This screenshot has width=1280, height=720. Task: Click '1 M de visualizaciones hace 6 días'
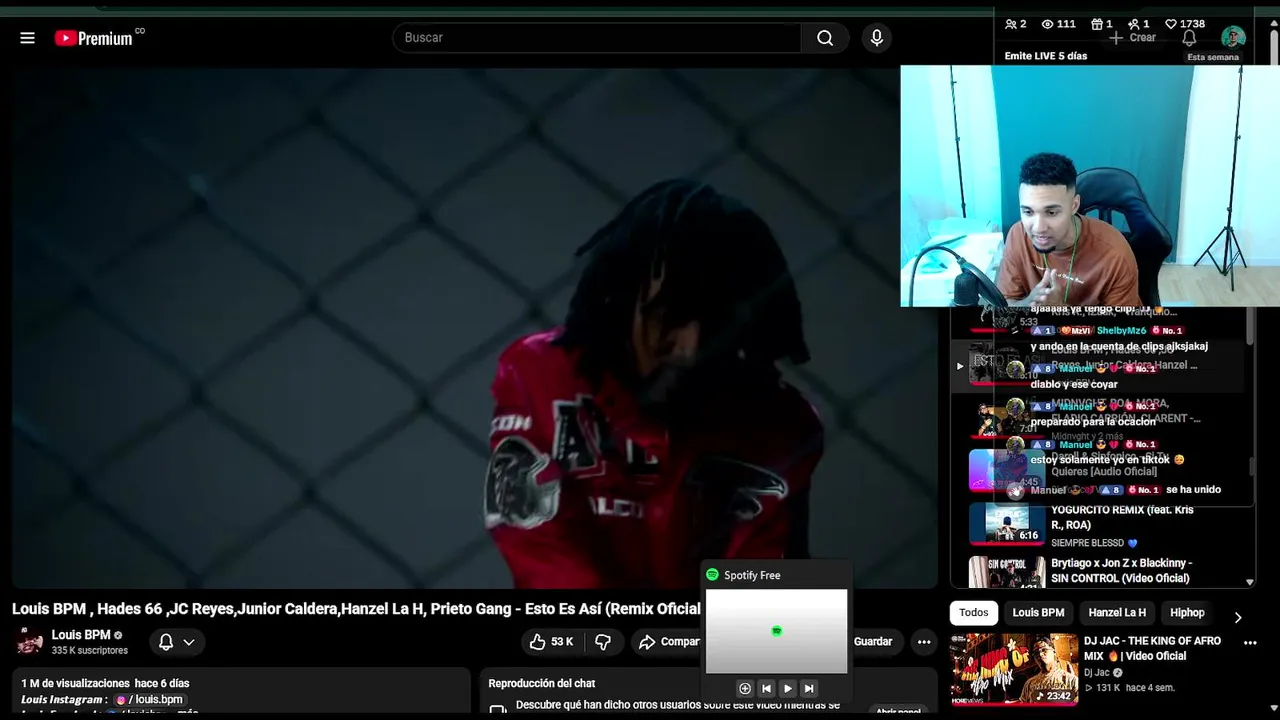pyautogui.click(x=105, y=684)
